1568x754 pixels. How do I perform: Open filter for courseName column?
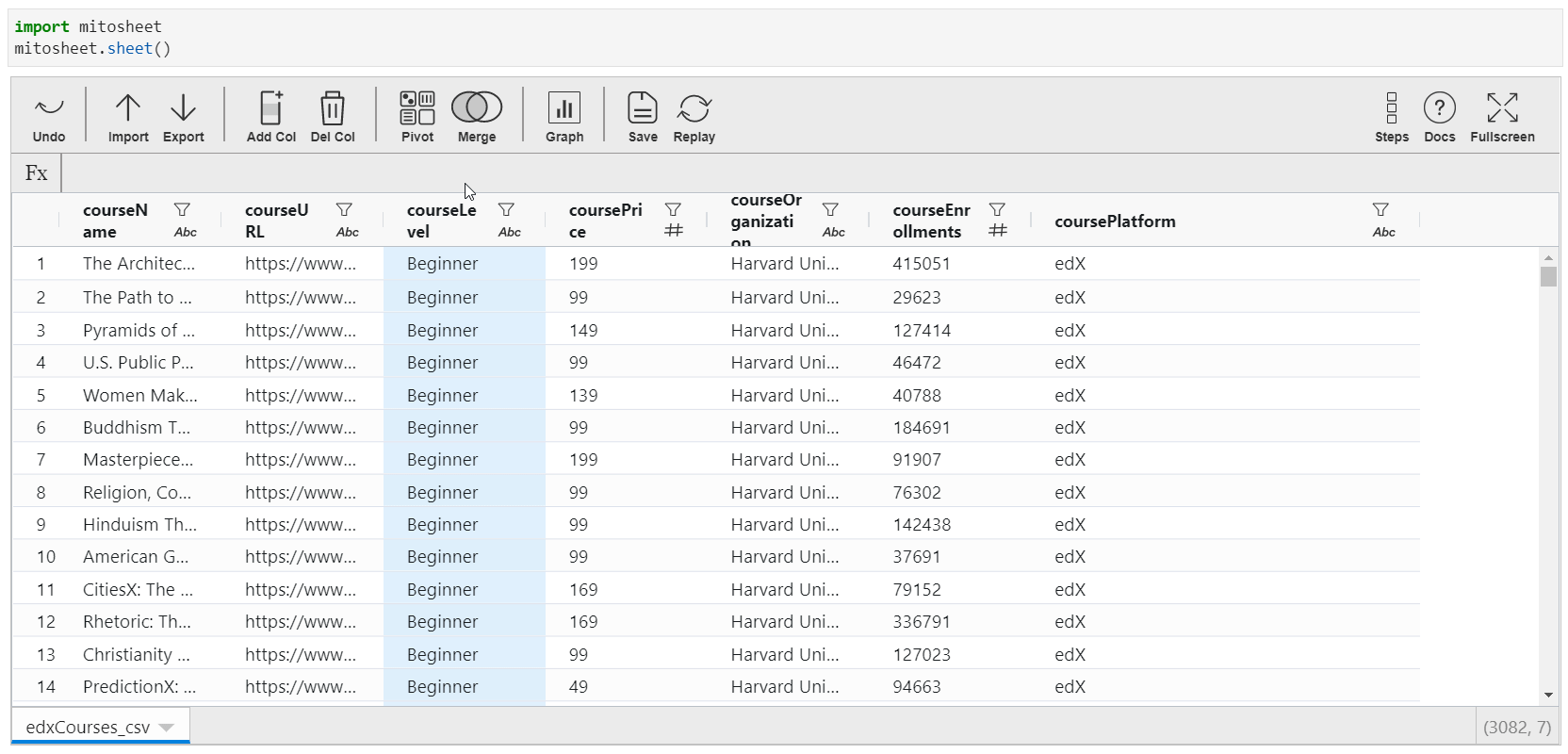[182, 209]
